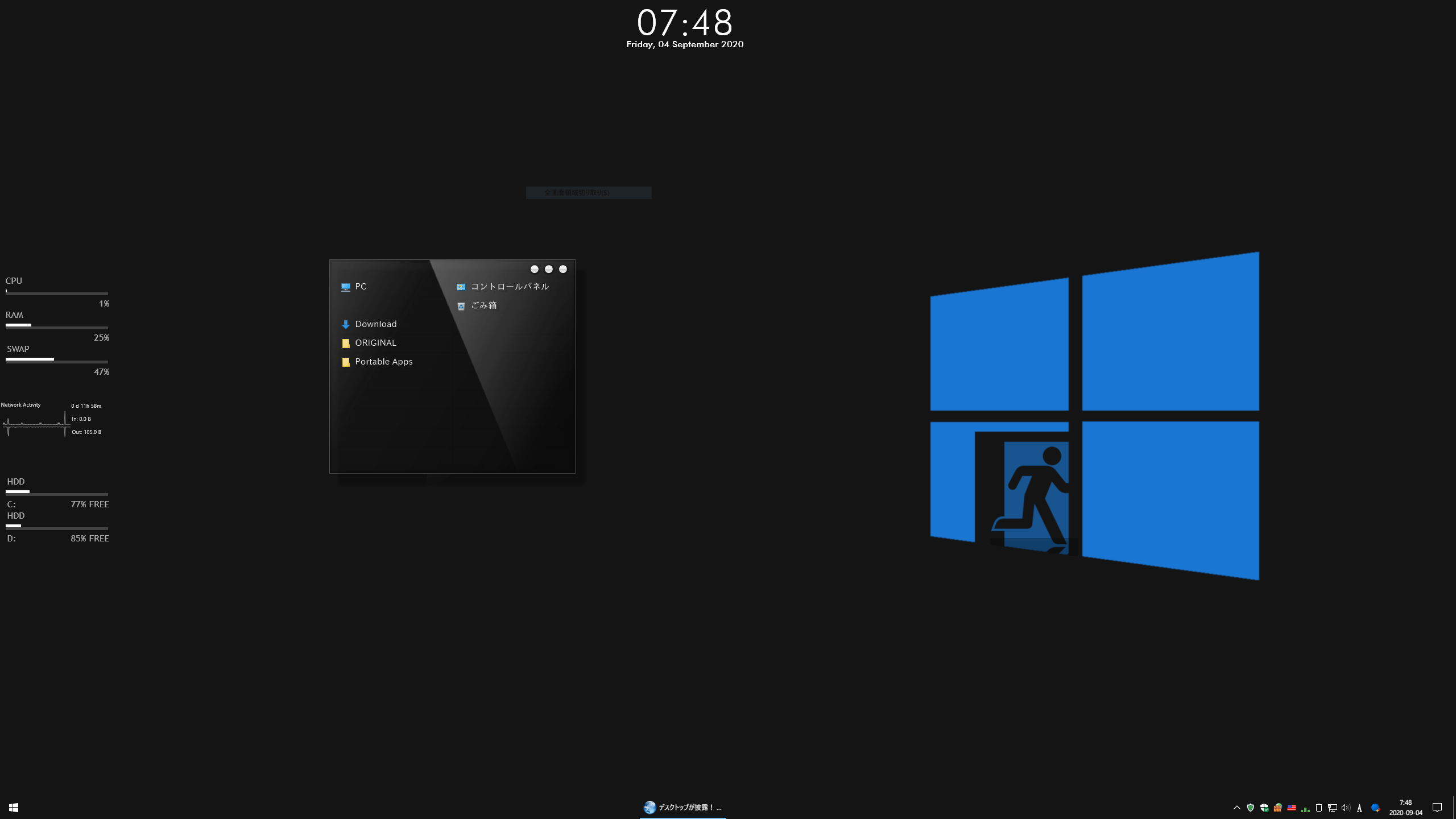Click the green shield tray icon
The image size is (1456, 819).
pos(1251,808)
